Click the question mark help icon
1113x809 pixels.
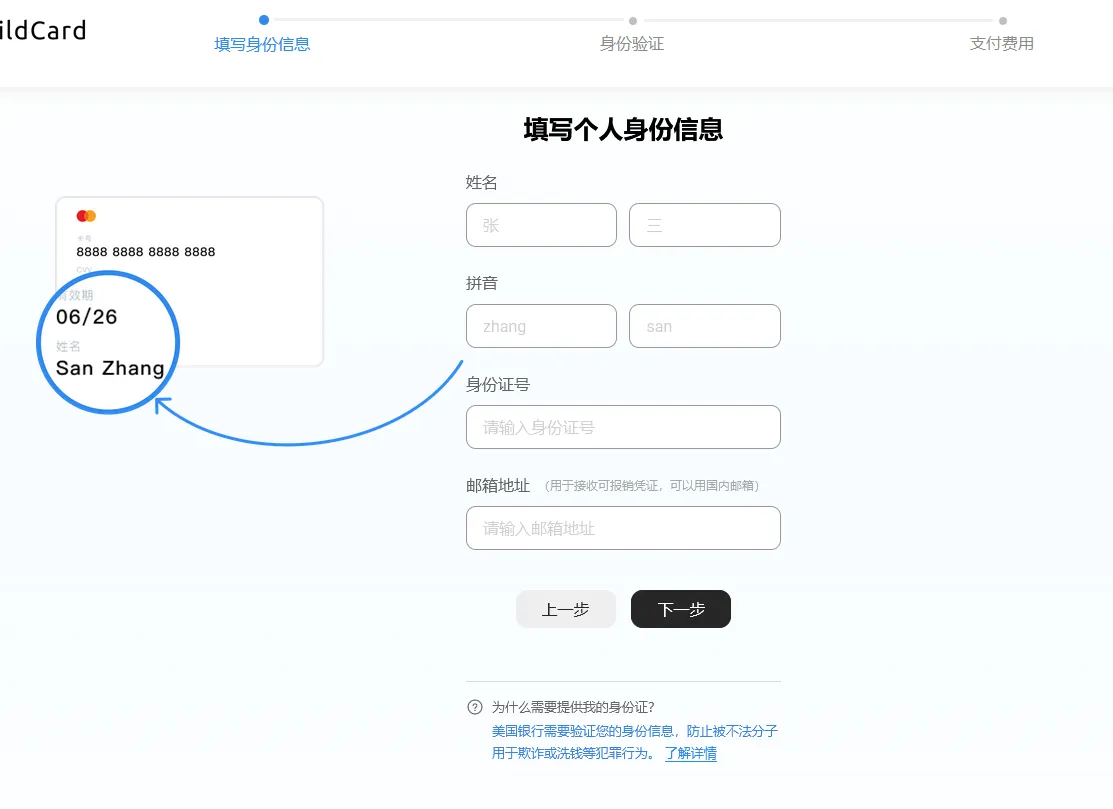click(474, 706)
